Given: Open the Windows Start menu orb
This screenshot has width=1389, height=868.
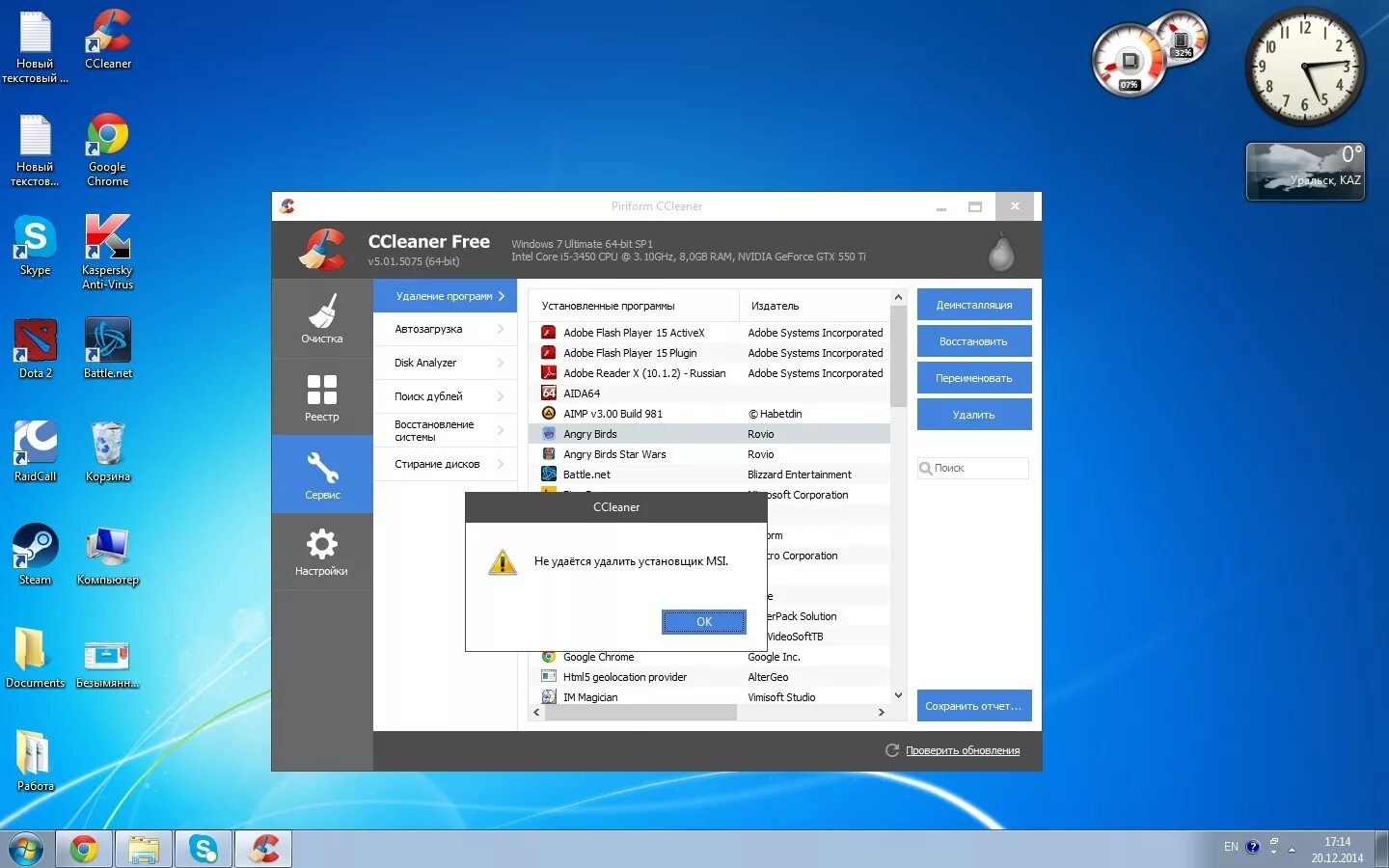Looking at the screenshot, I should pos(25,850).
